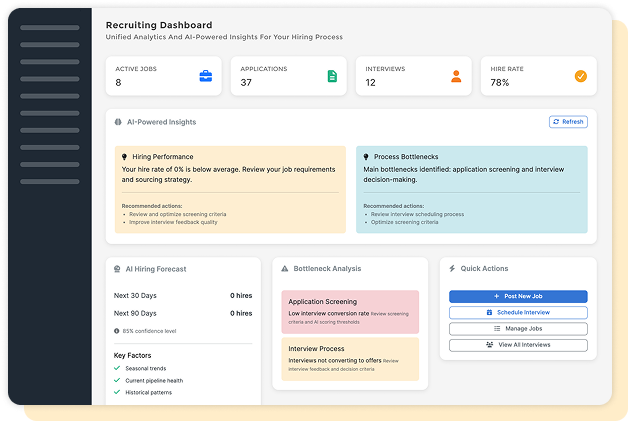Click the brain icon beside AI-Powered Insights

[x=118, y=122]
